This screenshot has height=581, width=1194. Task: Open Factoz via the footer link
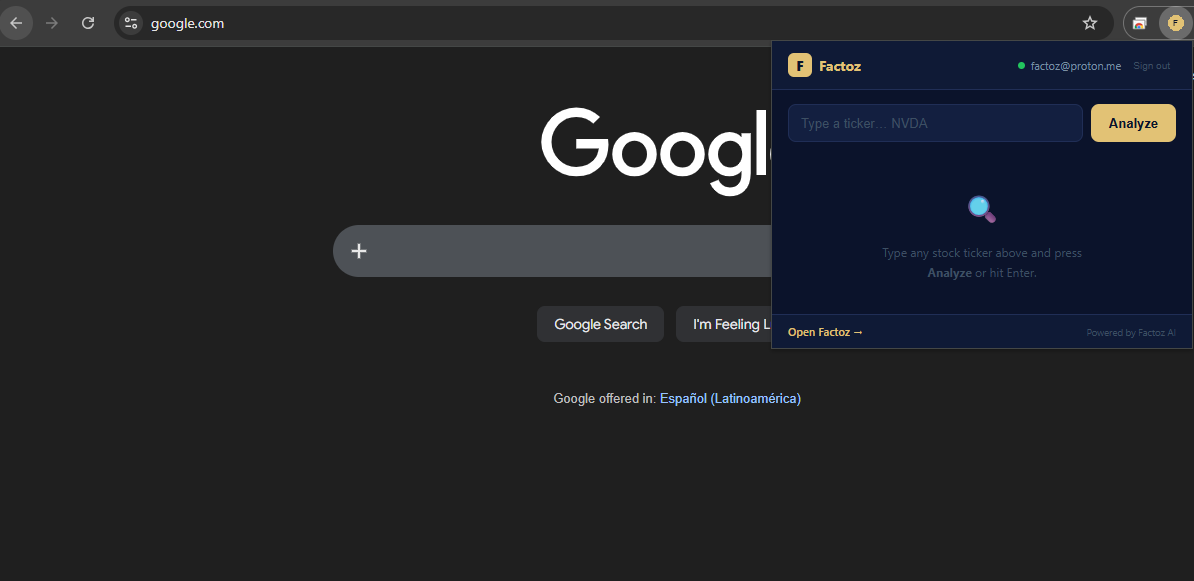point(825,332)
